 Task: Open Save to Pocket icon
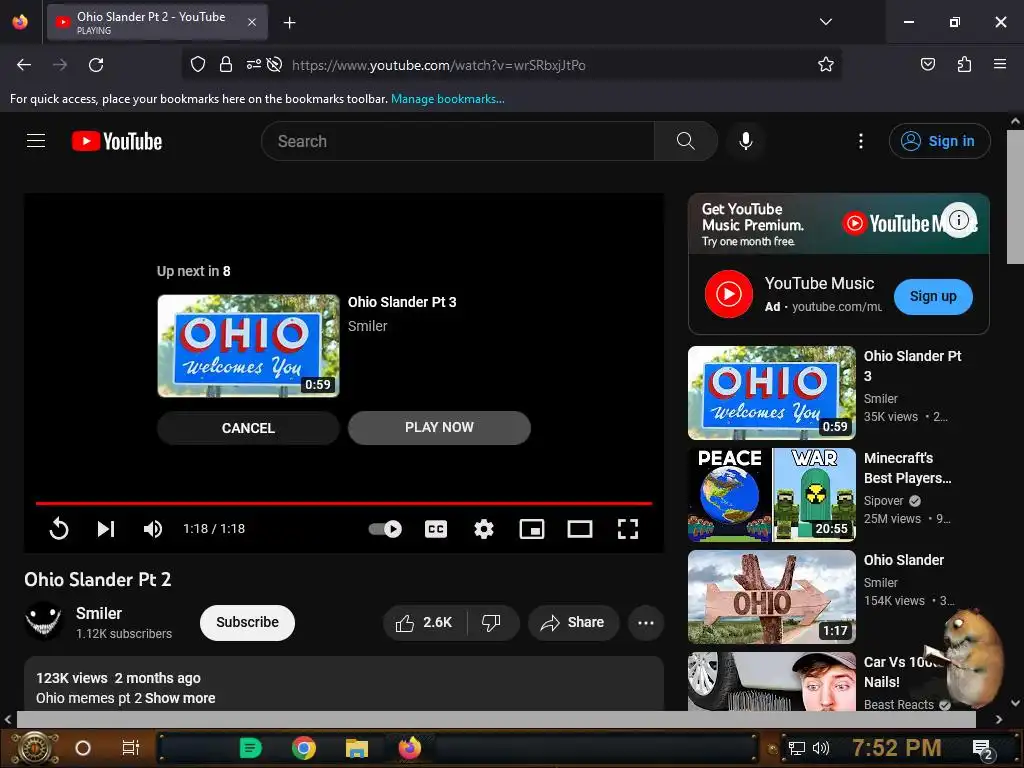[927, 64]
